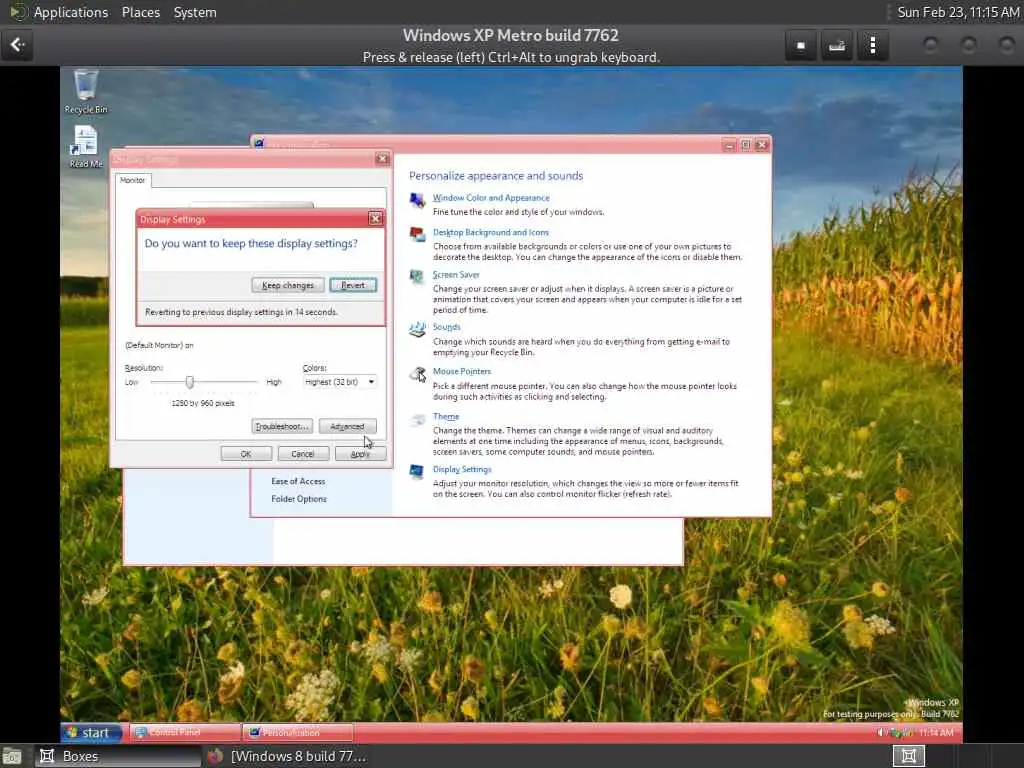Click Ease of Access sidebar link

pyautogui.click(x=298, y=481)
